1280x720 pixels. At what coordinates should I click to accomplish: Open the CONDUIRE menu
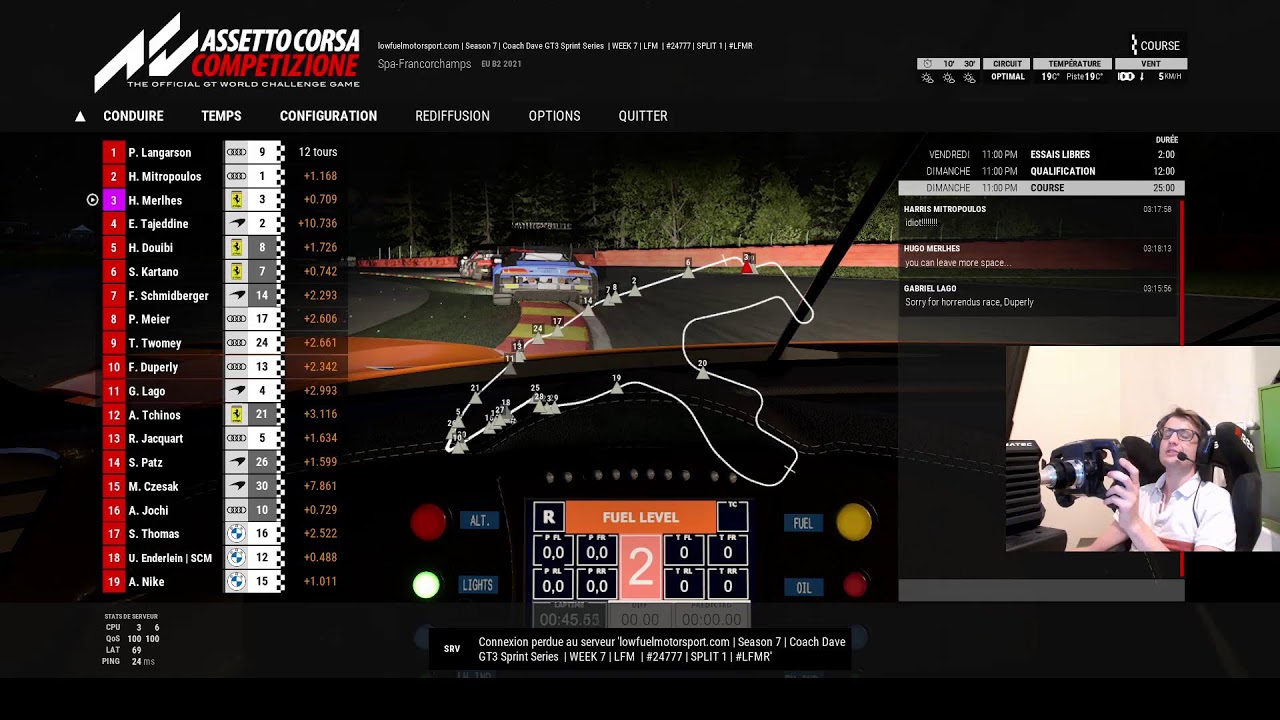click(x=133, y=116)
